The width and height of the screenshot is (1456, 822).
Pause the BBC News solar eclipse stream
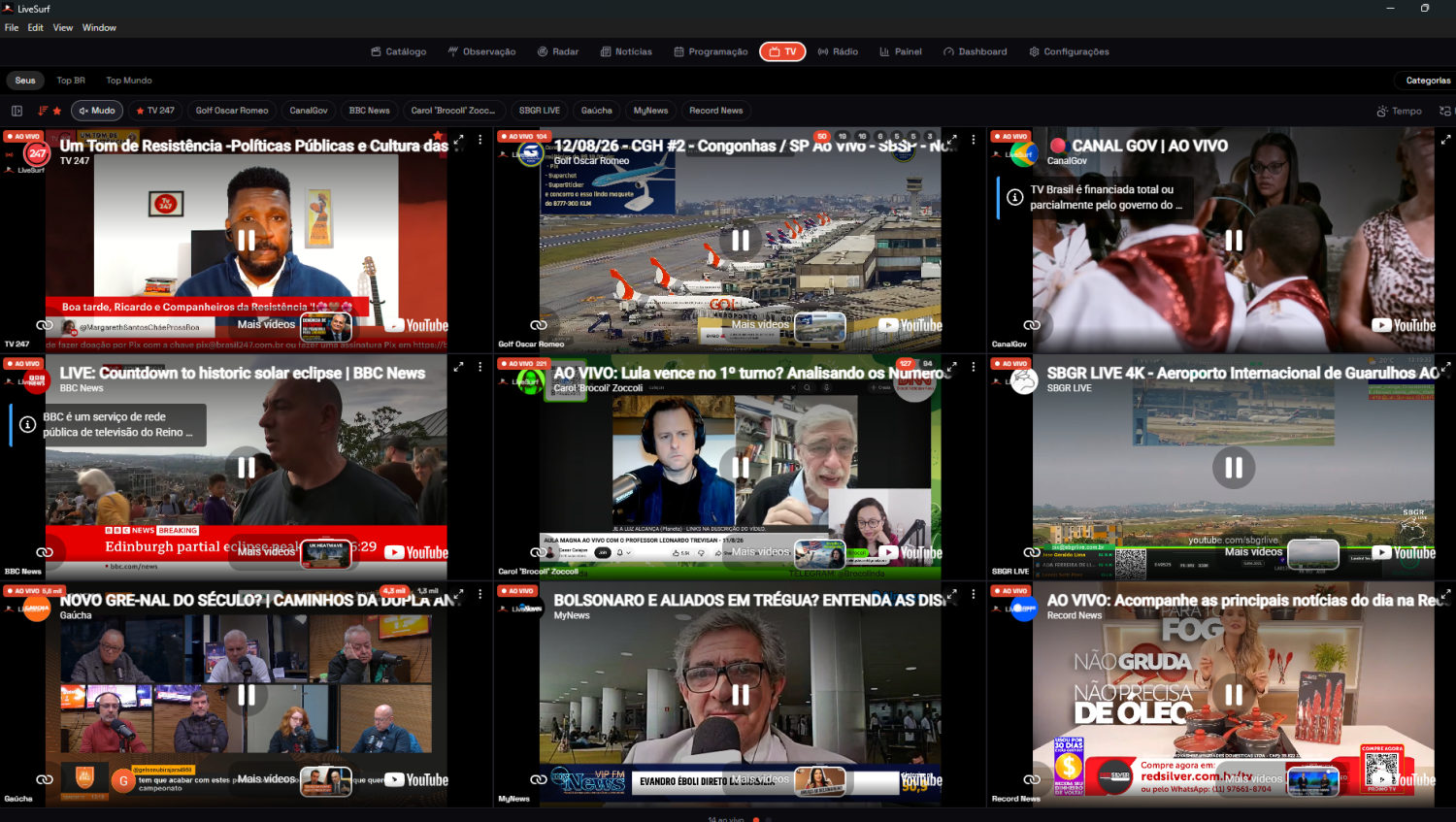[x=247, y=468]
